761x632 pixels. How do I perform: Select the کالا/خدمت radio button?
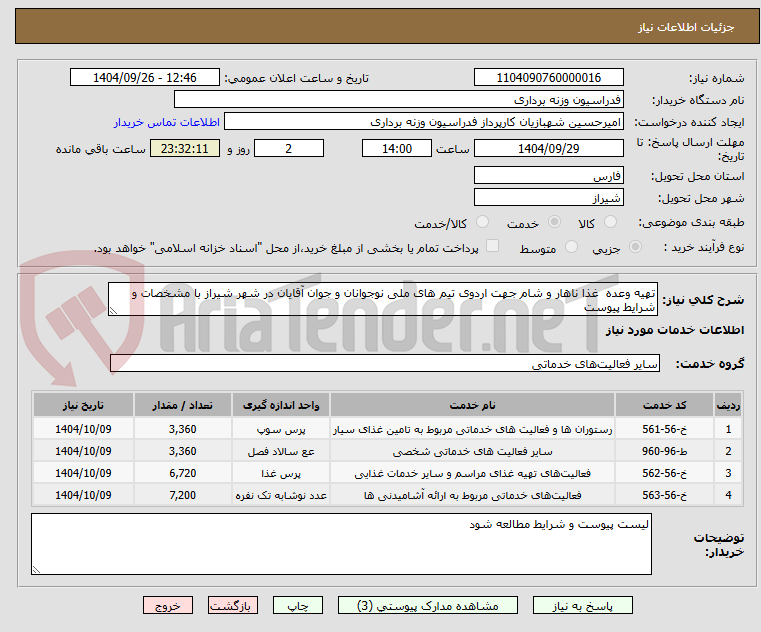482,222
